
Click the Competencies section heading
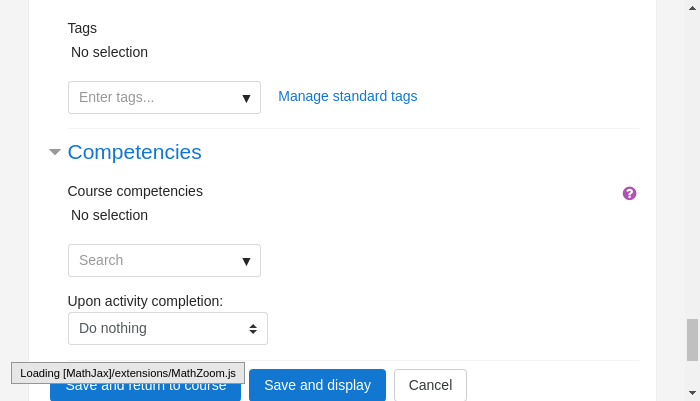tap(134, 152)
